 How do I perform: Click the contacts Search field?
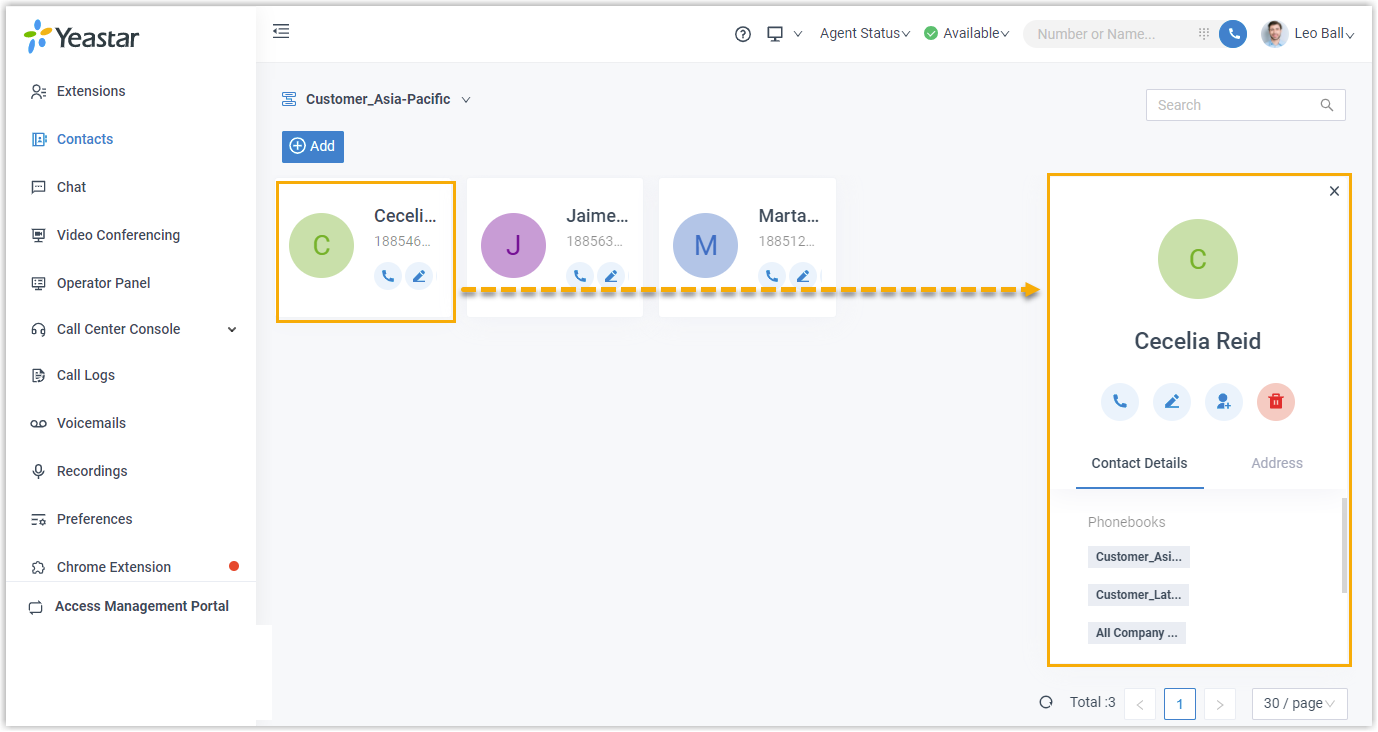point(1245,105)
